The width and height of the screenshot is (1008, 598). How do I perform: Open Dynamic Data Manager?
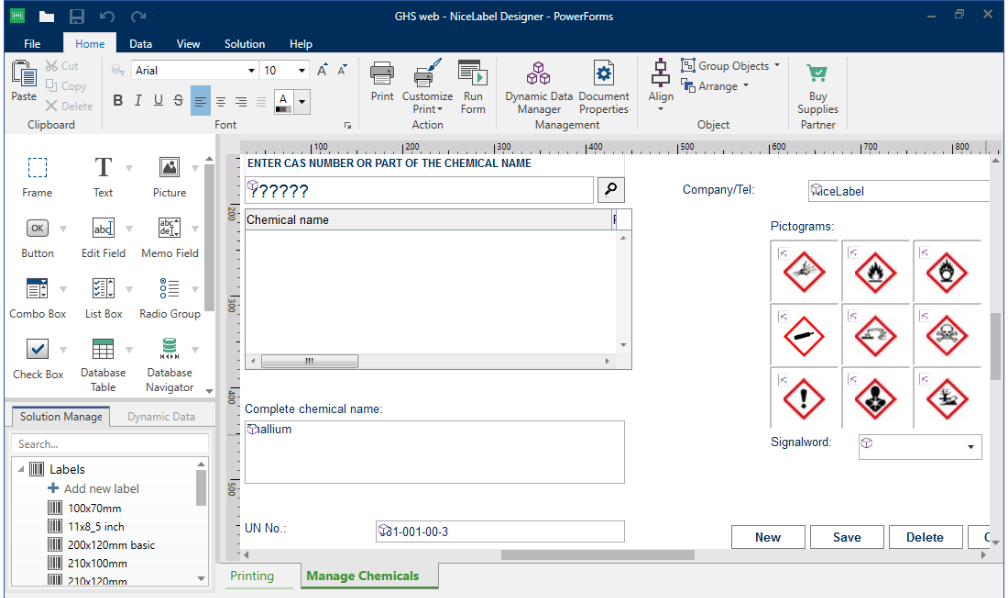pos(539,87)
